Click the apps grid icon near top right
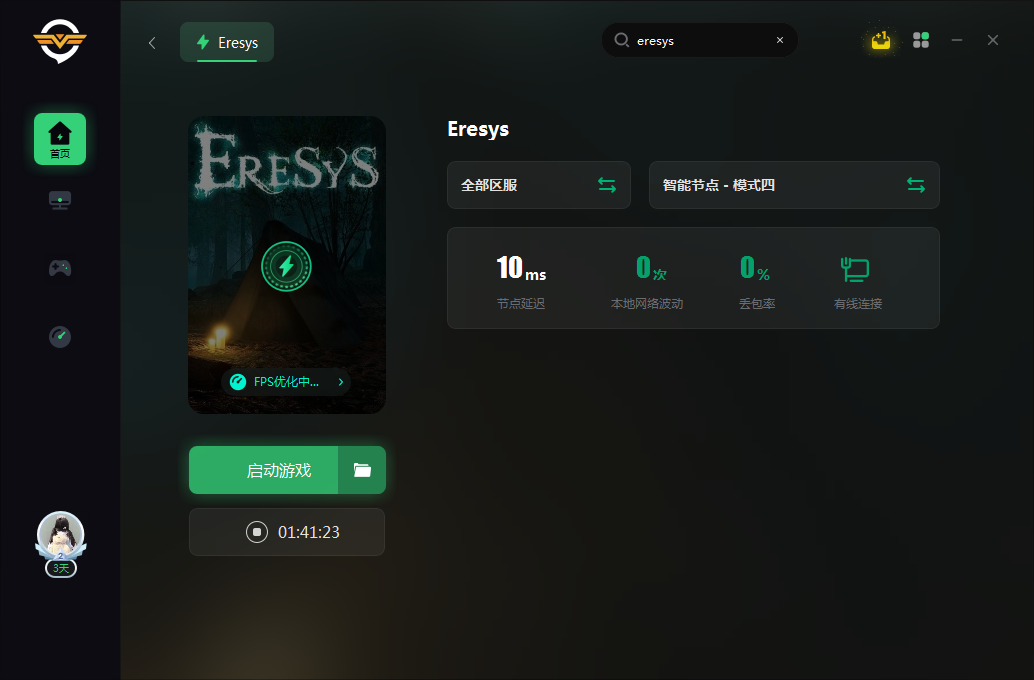 pyautogui.click(x=921, y=40)
